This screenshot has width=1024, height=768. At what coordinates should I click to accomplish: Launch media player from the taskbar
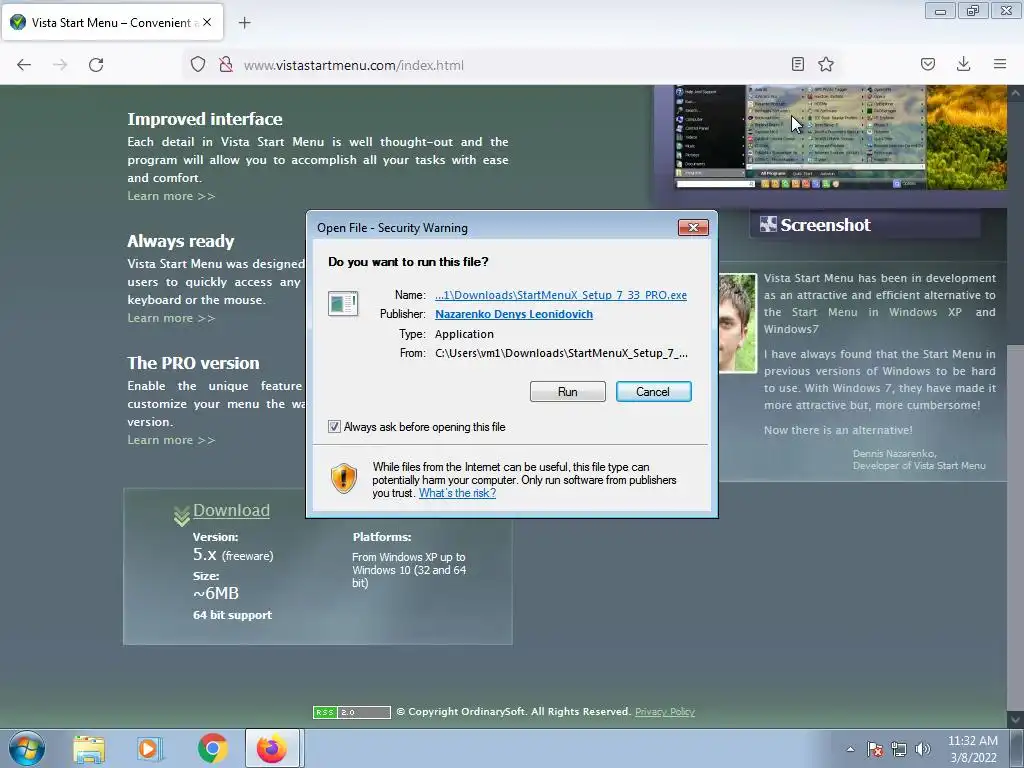click(149, 749)
